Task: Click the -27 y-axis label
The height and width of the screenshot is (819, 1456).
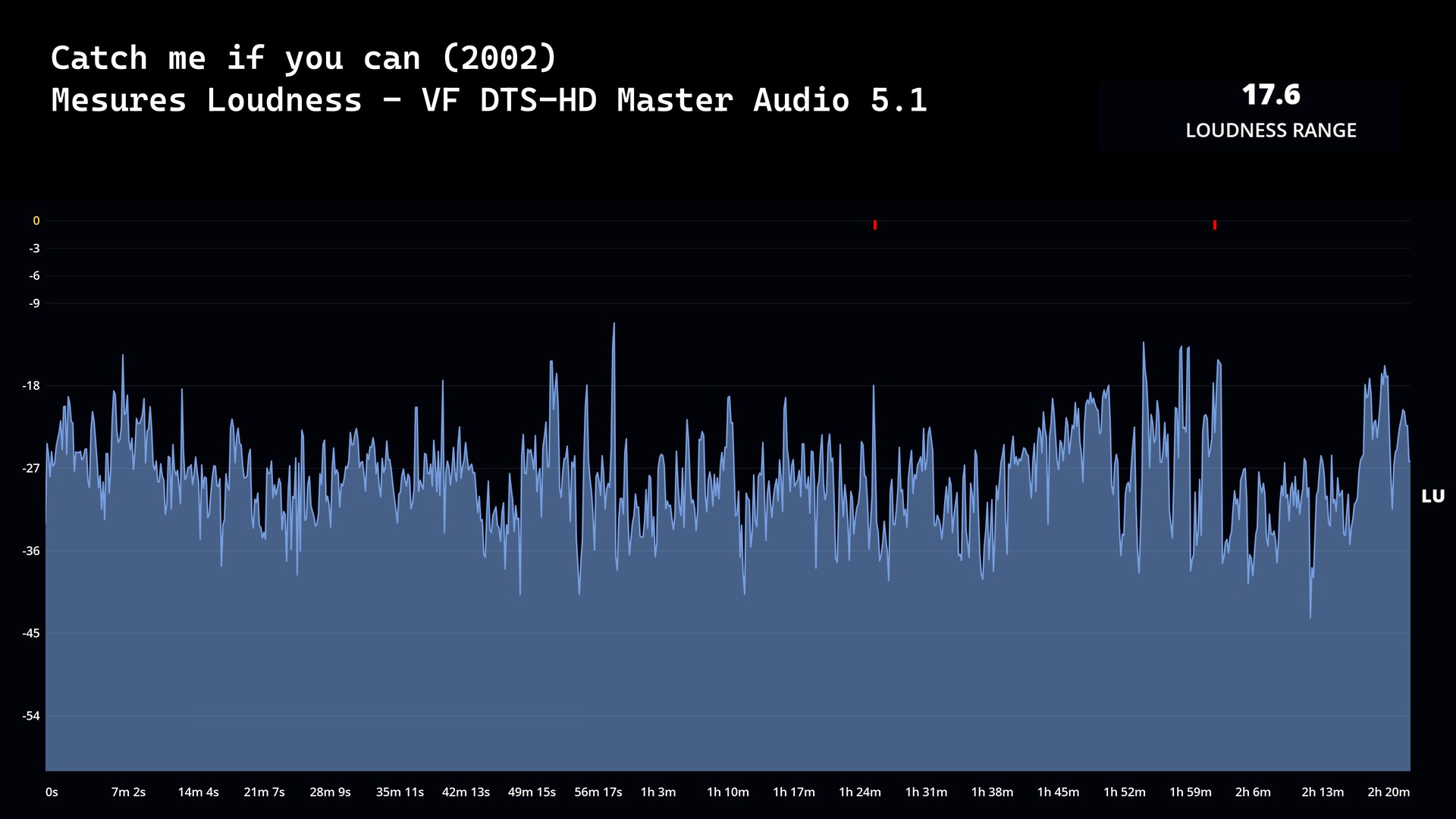Action: (31, 469)
